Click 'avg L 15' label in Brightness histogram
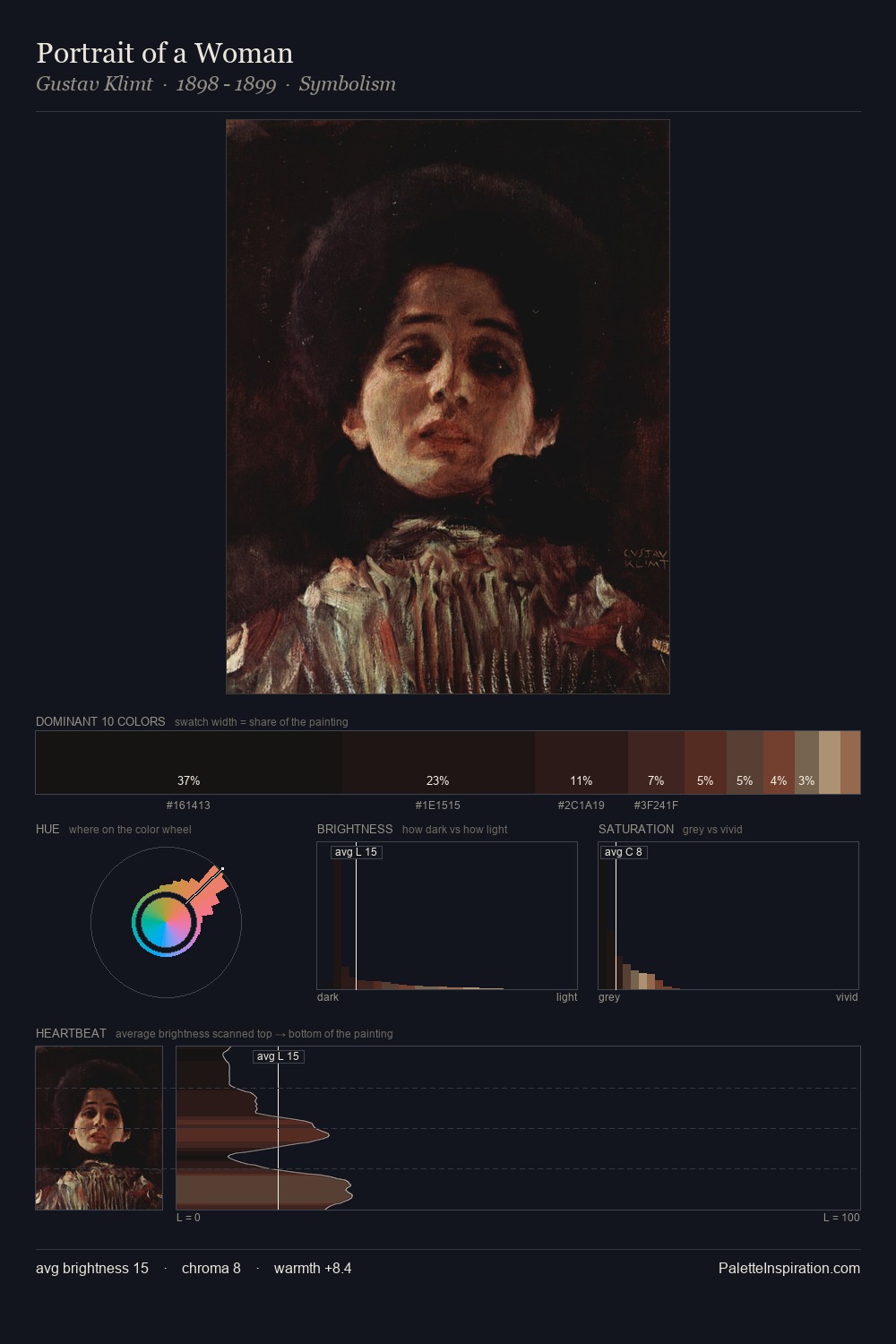The image size is (896, 1344). tap(356, 852)
